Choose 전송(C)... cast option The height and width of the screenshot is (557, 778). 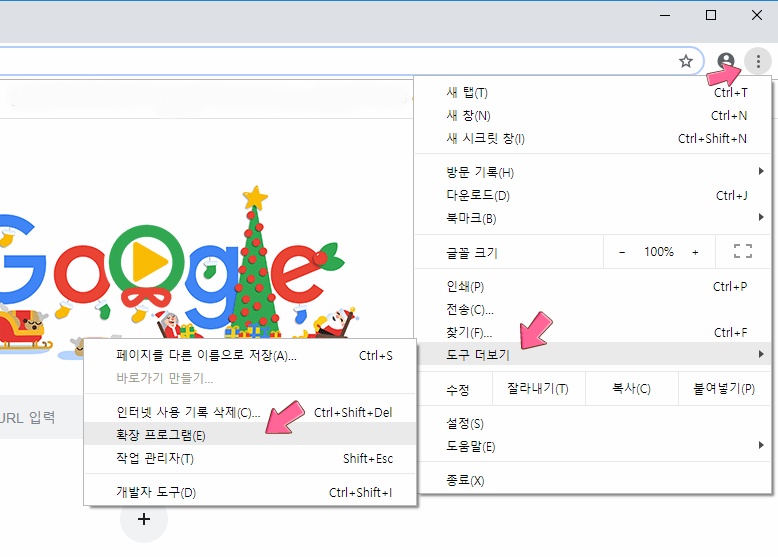pyautogui.click(x=593, y=309)
